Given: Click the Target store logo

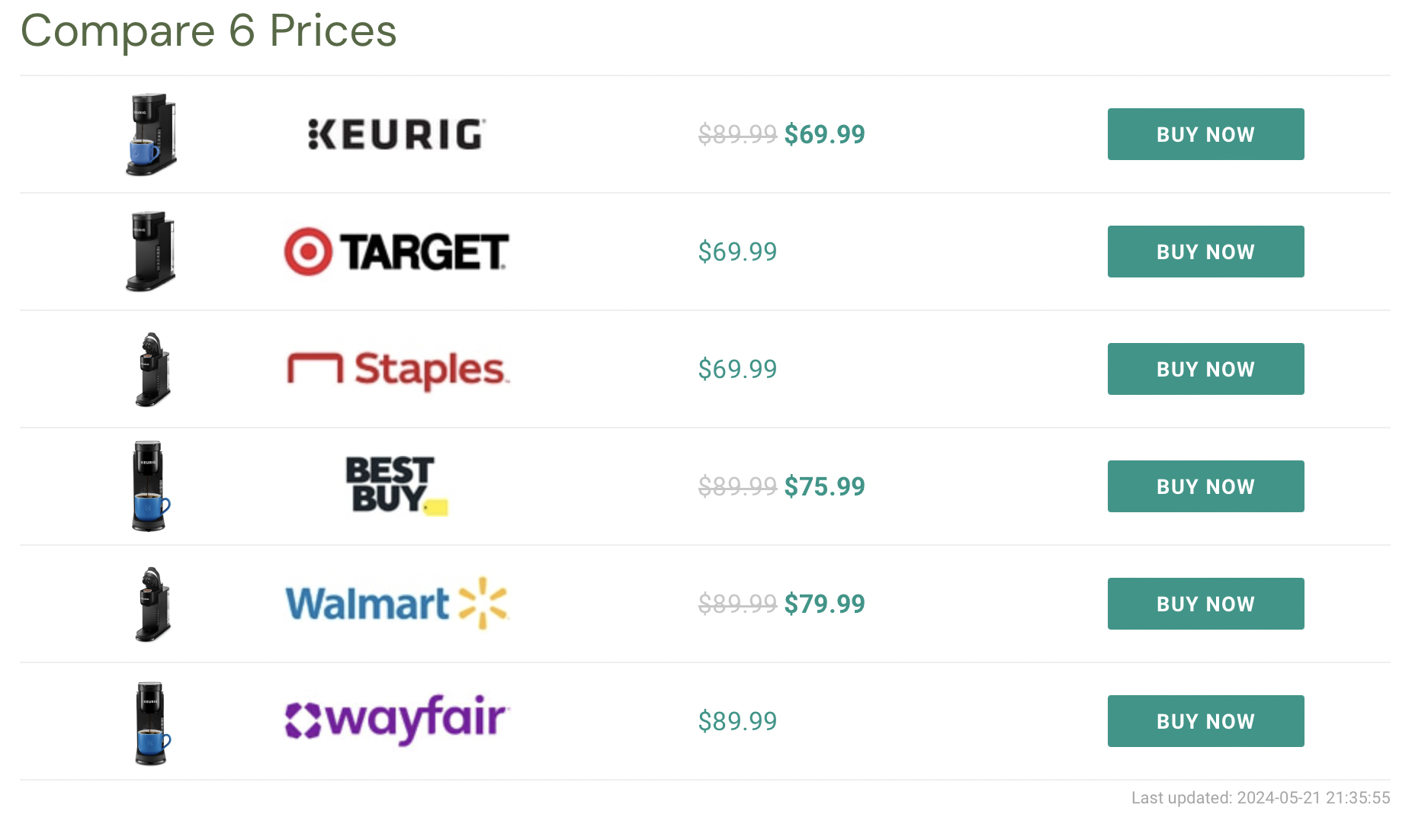Looking at the screenshot, I should [x=396, y=252].
